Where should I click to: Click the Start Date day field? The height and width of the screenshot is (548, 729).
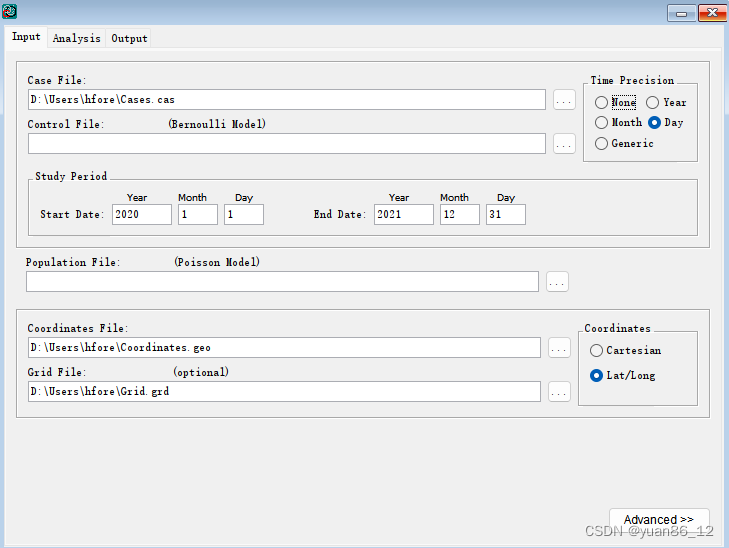(x=244, y=215)
